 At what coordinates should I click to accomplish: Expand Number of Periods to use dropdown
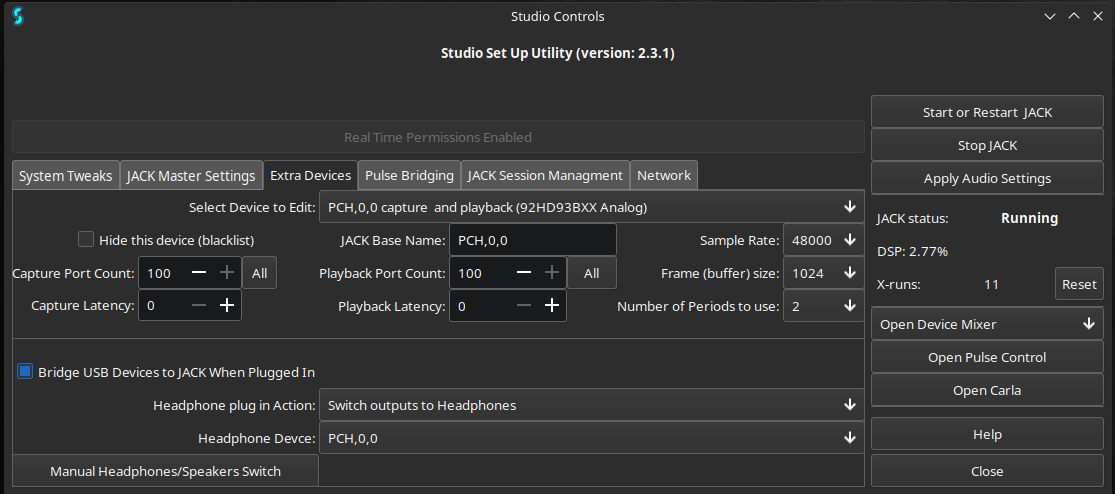click(x=823, y=306)
